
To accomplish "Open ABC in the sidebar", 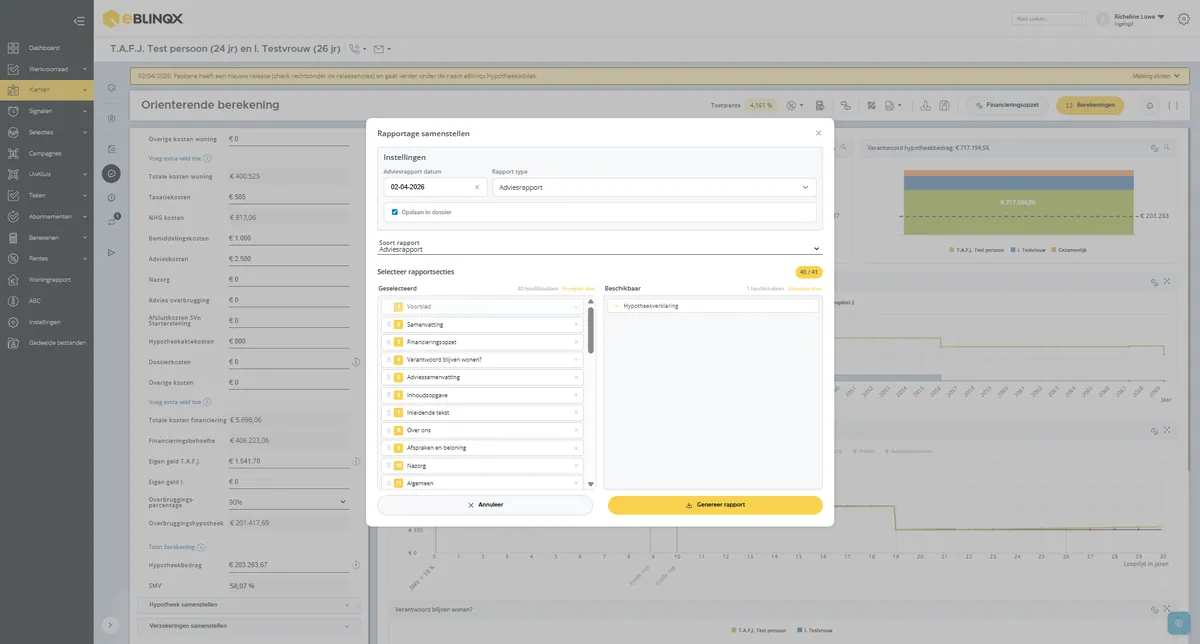I will click(x=46, y=301).
